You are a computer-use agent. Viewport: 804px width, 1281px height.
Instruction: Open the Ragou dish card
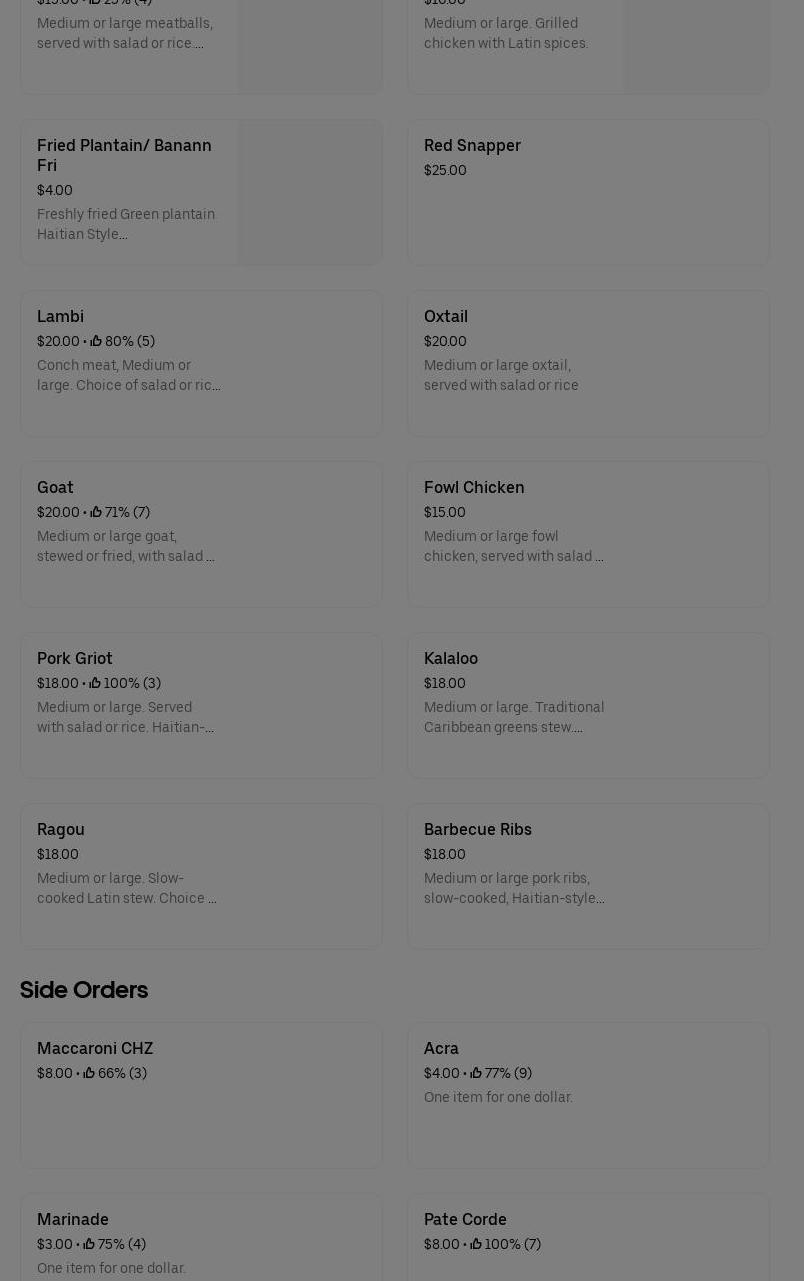tap(201, 876)
